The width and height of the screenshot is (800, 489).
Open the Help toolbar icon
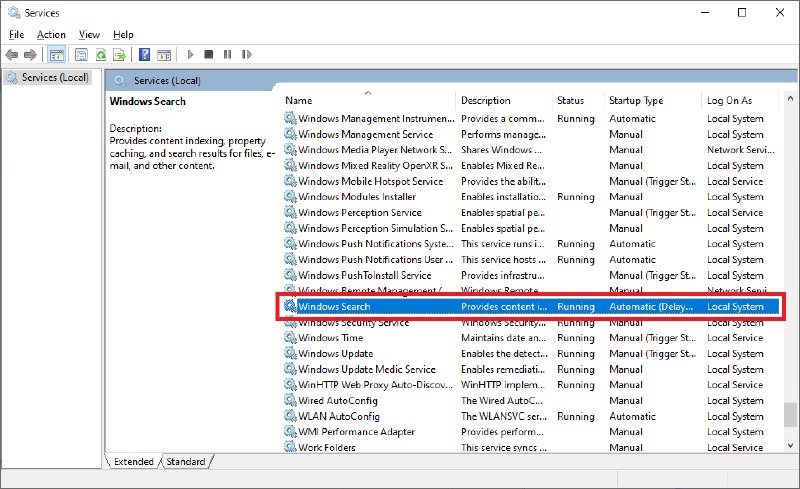144,54
